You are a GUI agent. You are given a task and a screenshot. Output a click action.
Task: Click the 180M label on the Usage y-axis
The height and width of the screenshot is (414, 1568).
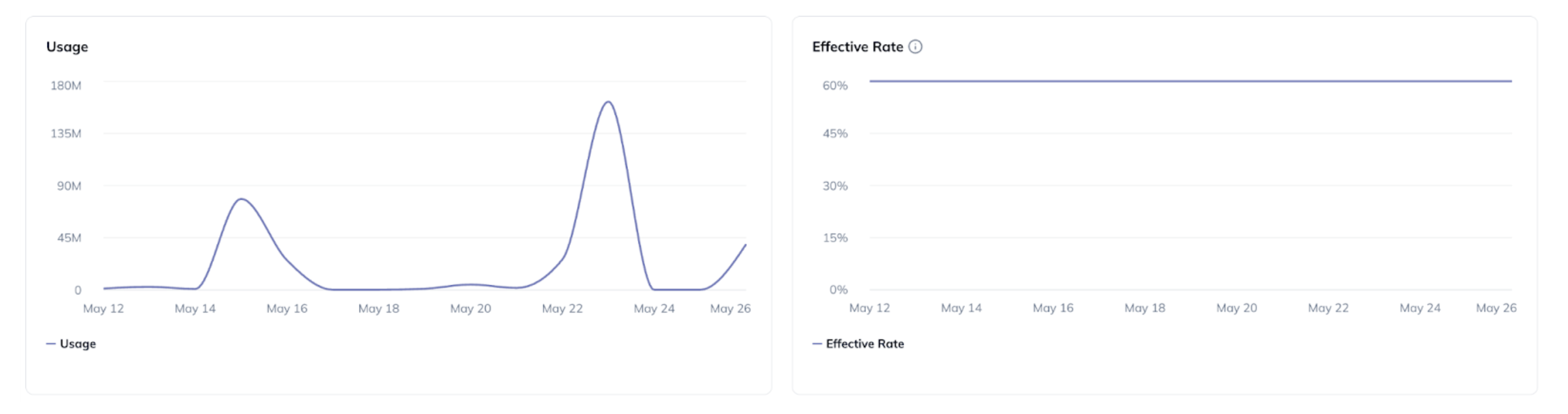click(x=66, y=85)
